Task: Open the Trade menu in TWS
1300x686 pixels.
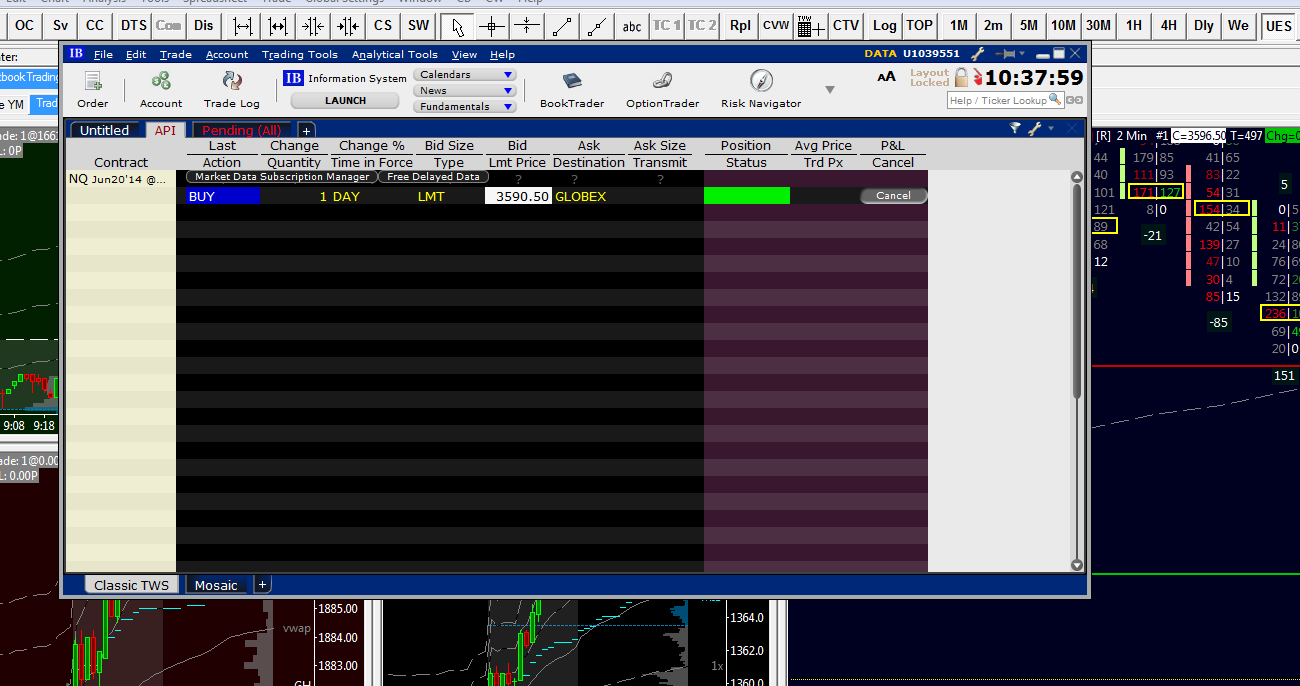Action: [175, 54]
